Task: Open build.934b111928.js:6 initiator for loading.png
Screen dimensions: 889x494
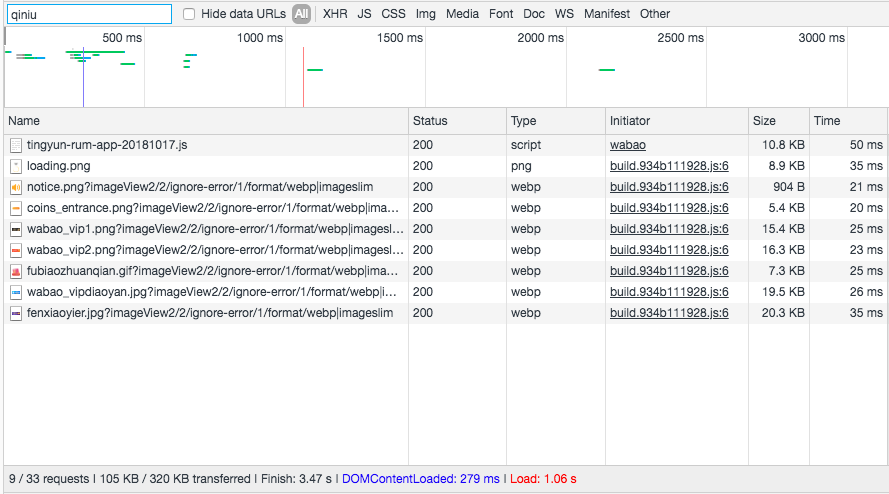Action: (669, 166)
